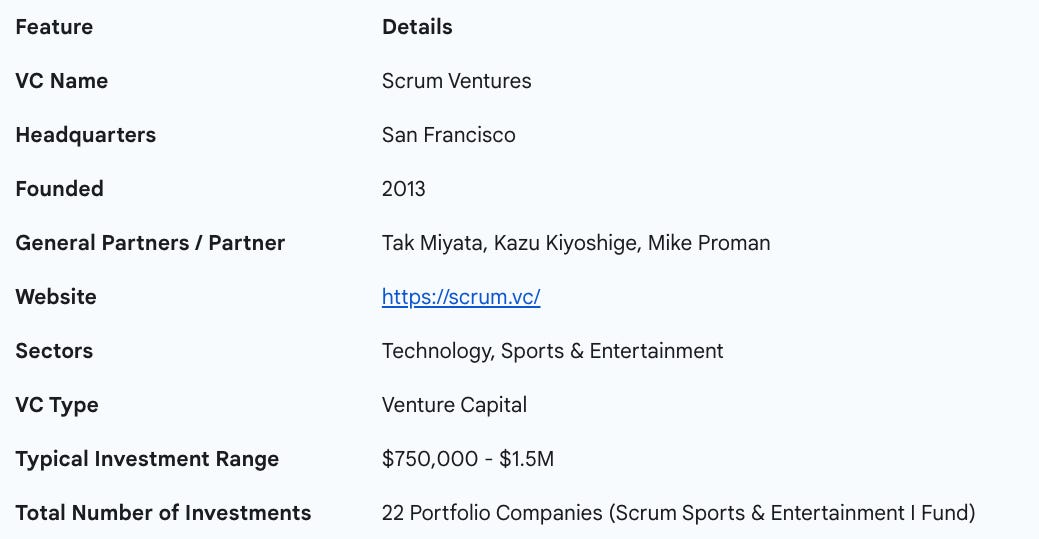Click Typical Investment Range label
This screenshot has width=1039, height=539.
(147, 459)
